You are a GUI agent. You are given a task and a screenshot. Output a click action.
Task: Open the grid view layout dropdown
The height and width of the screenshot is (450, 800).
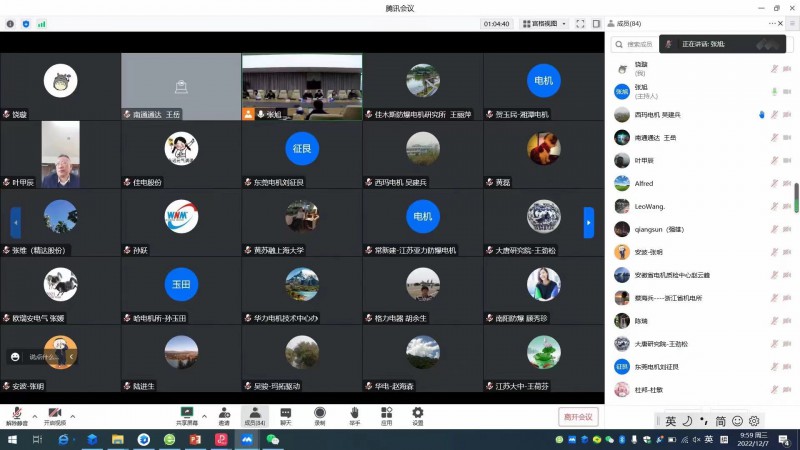(544, 23)
